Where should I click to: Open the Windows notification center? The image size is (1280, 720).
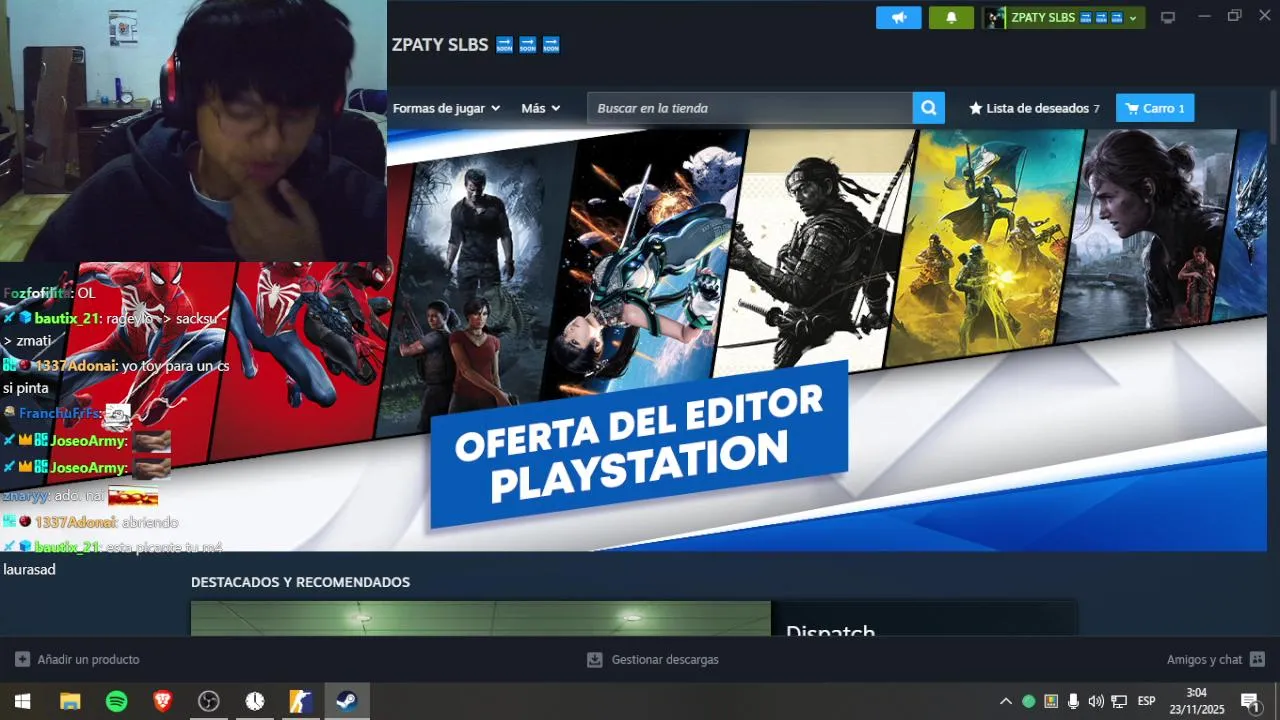click(x=1250, y=701)
